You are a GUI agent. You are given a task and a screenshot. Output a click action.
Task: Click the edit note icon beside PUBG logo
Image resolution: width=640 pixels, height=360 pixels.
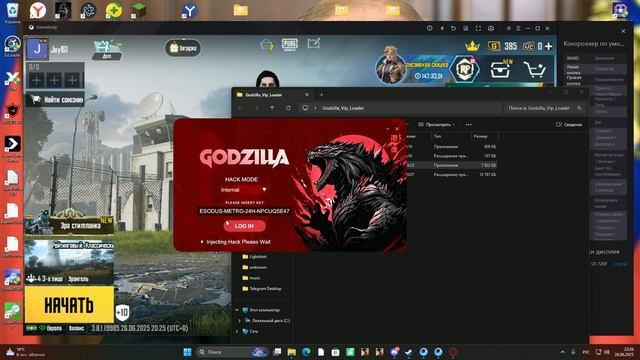coord(313,43)
